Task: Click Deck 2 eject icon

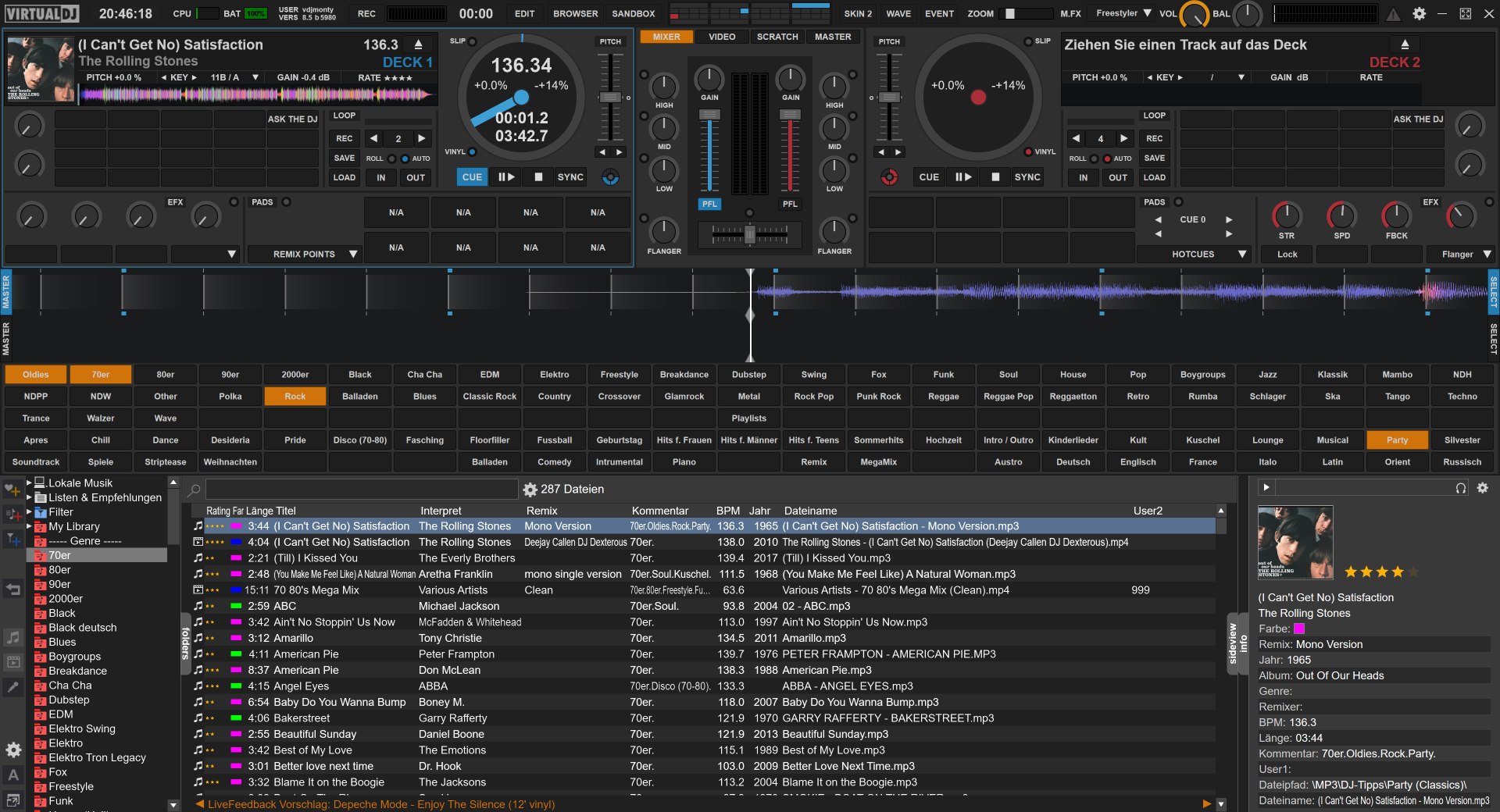Action: click(x=1405, y=45)
